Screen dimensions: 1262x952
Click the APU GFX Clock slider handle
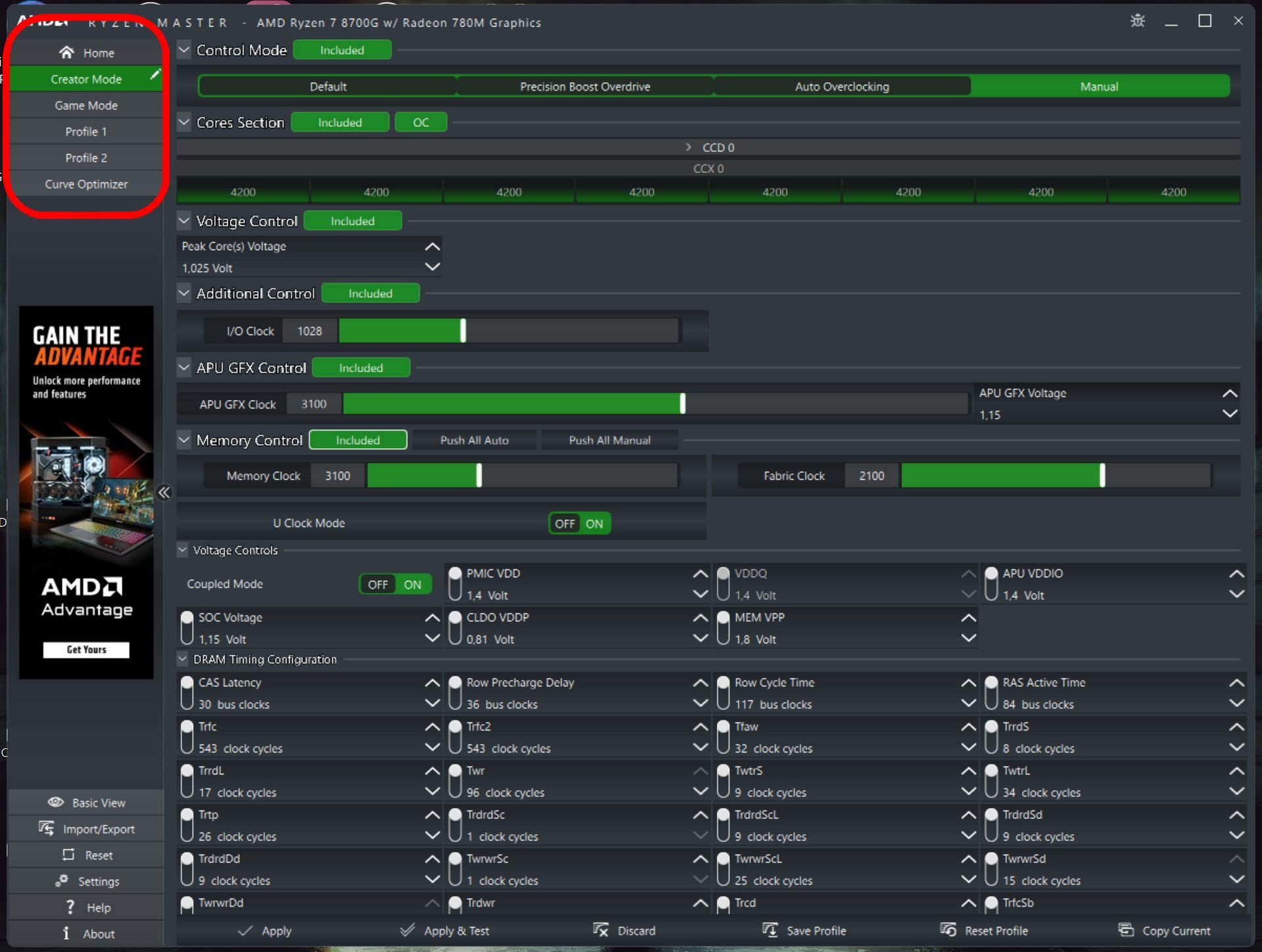(x=682, y=403)
